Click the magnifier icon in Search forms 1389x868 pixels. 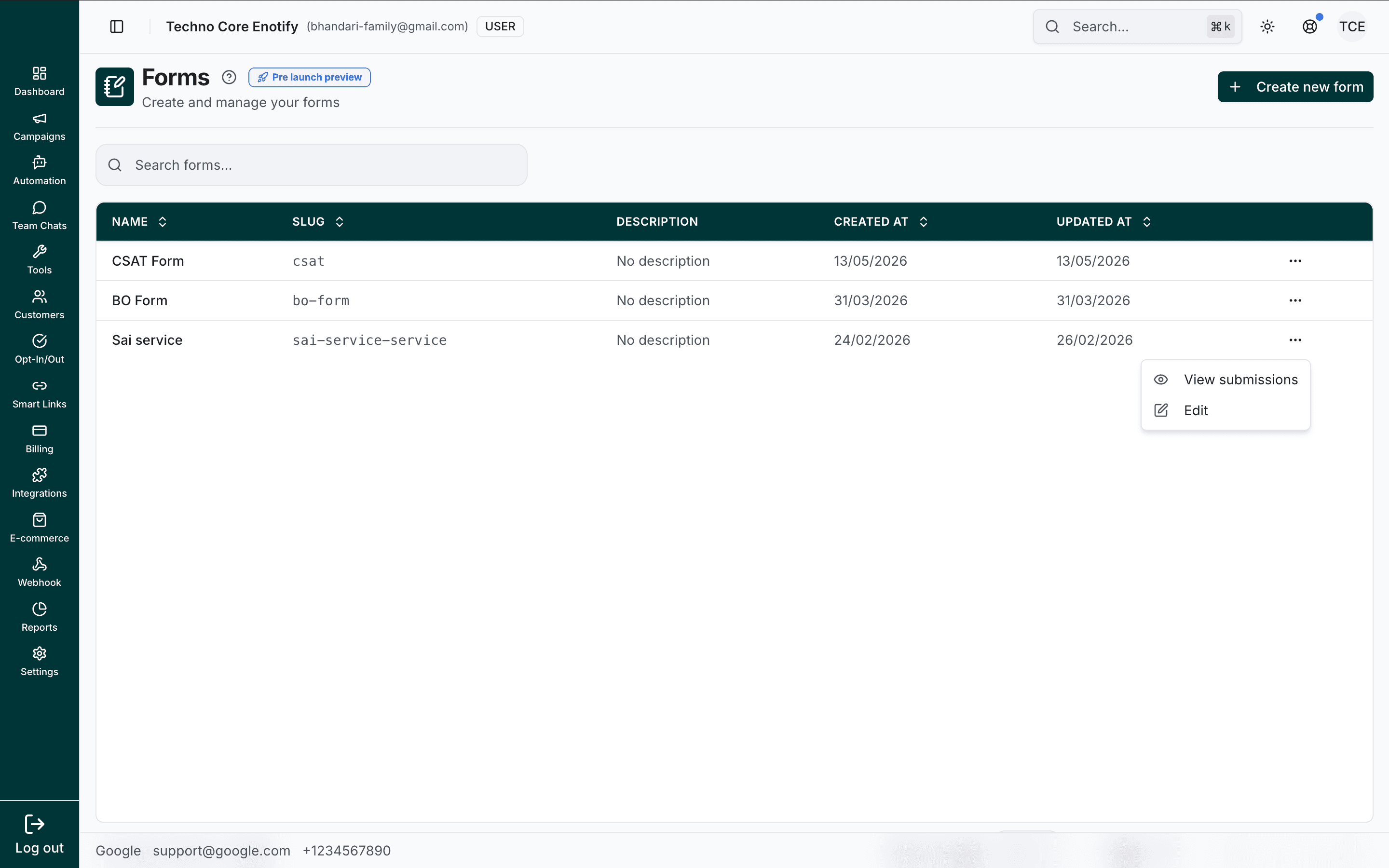[115, 165]
